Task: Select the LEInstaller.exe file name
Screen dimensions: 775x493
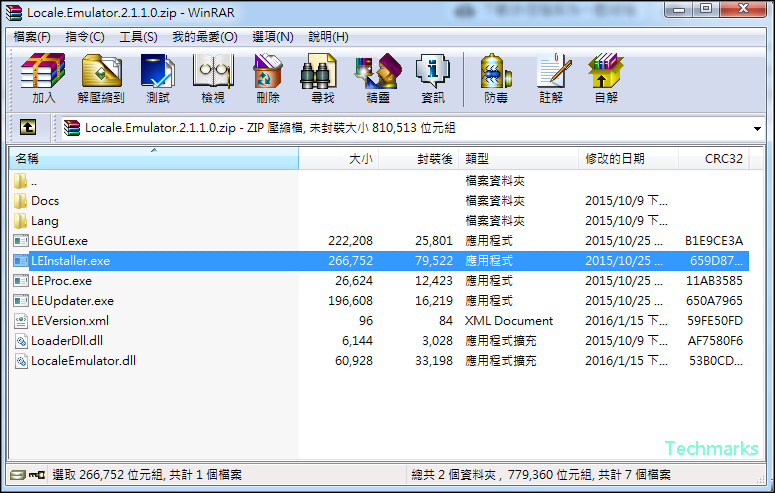Action: click(70, 261)
